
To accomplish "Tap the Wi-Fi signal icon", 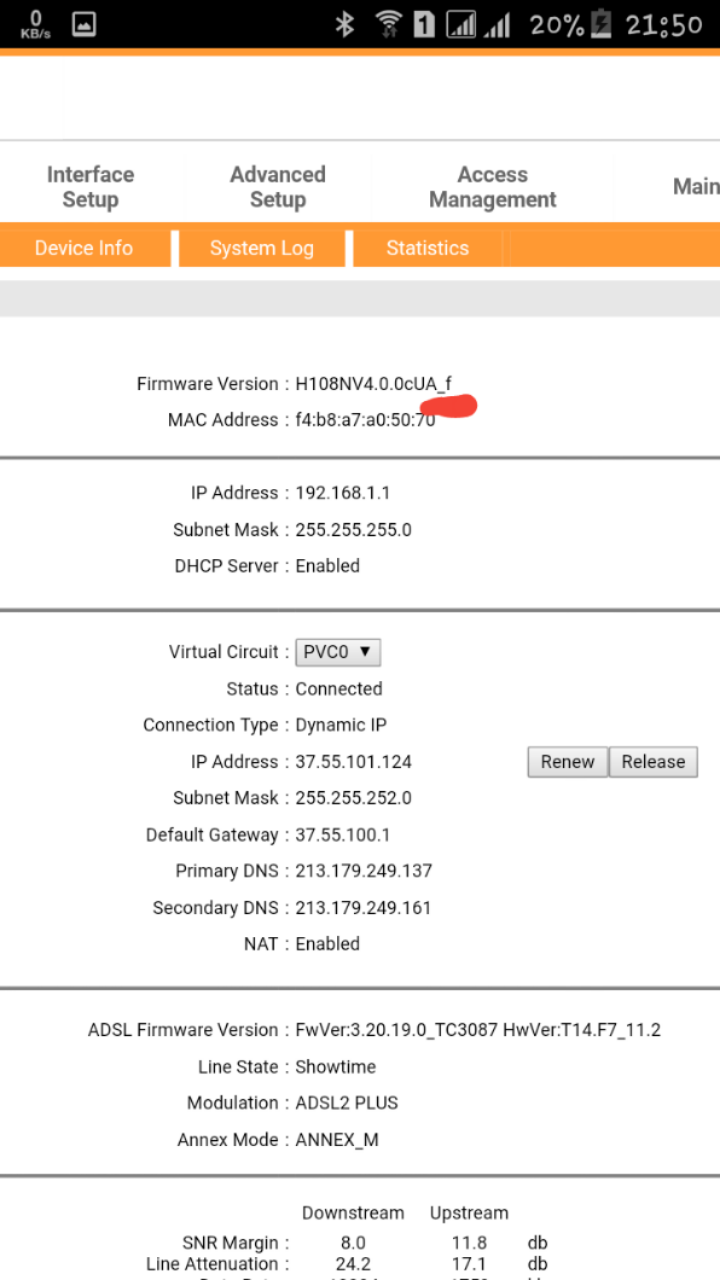I will pyautogui.click(x=389, y=24).
